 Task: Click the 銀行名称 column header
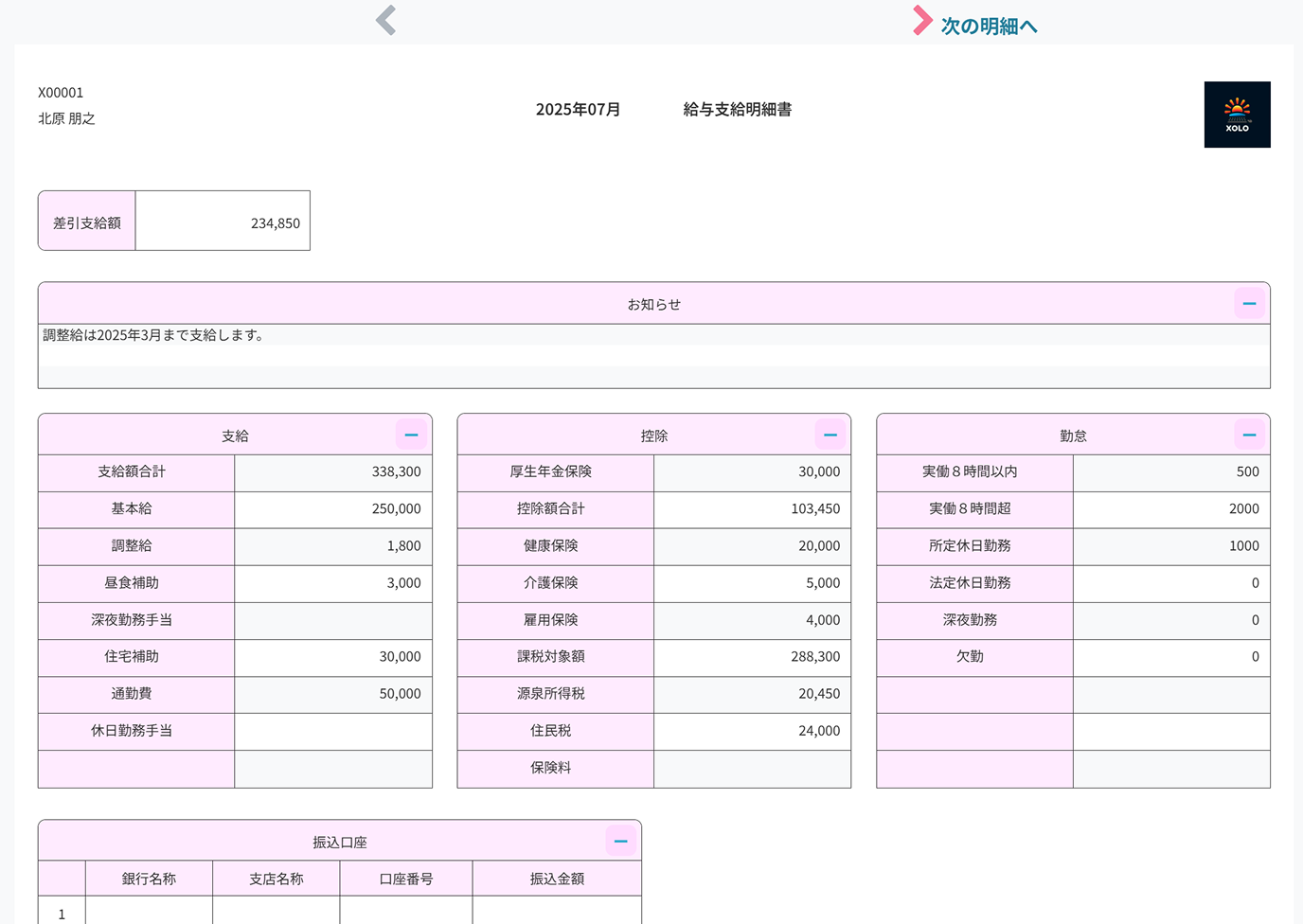coord(149,879)
